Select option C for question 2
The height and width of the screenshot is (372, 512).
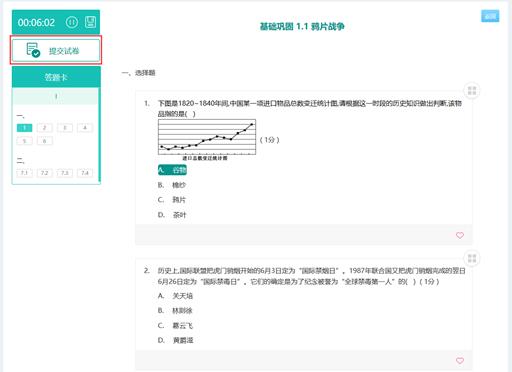(x=175, y=325)
